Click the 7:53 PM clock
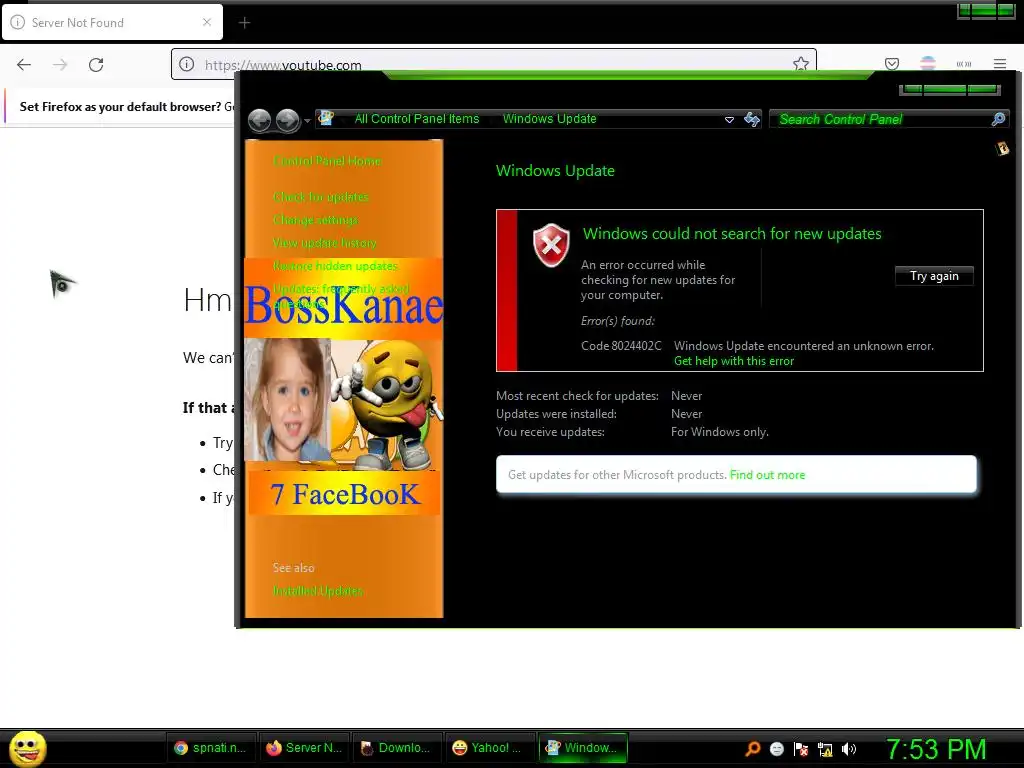The image size is (1024, 768). click(936, 749)
